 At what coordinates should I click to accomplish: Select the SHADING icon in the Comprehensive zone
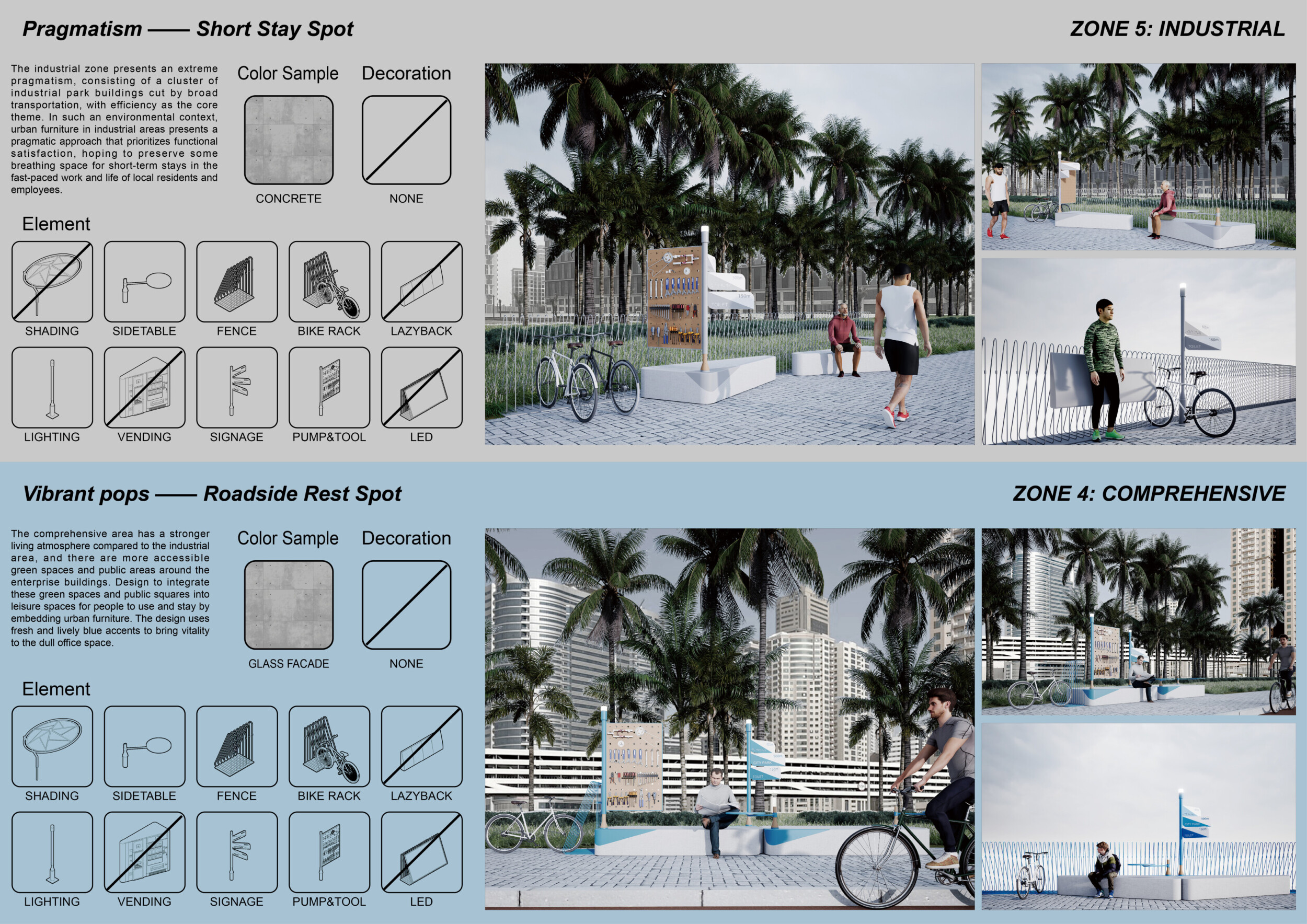[x=52, y=746]
